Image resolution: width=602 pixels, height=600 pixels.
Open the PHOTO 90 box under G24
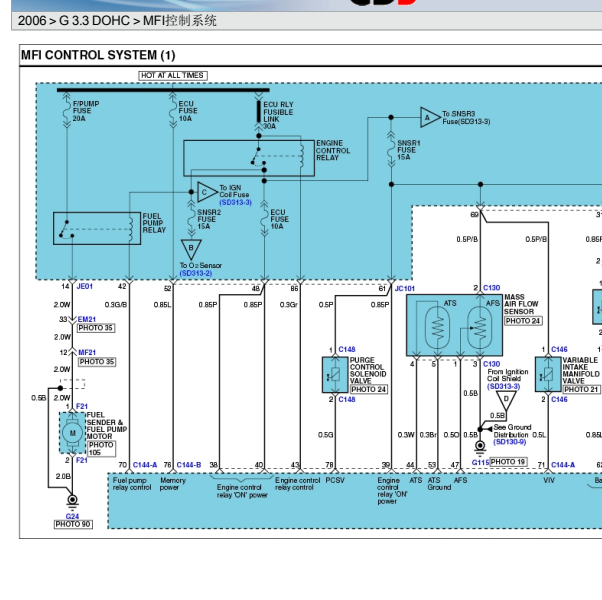73,524
